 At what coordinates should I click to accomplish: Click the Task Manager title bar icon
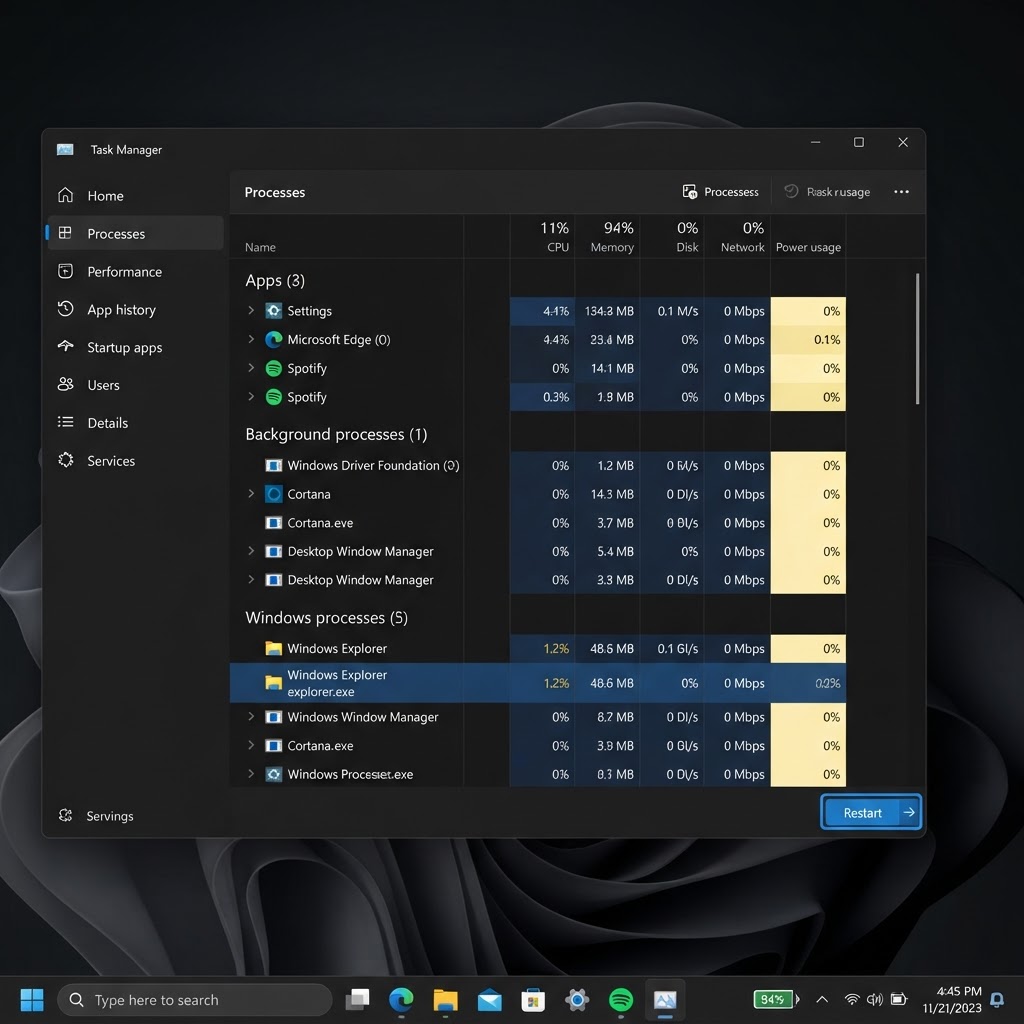65,150
